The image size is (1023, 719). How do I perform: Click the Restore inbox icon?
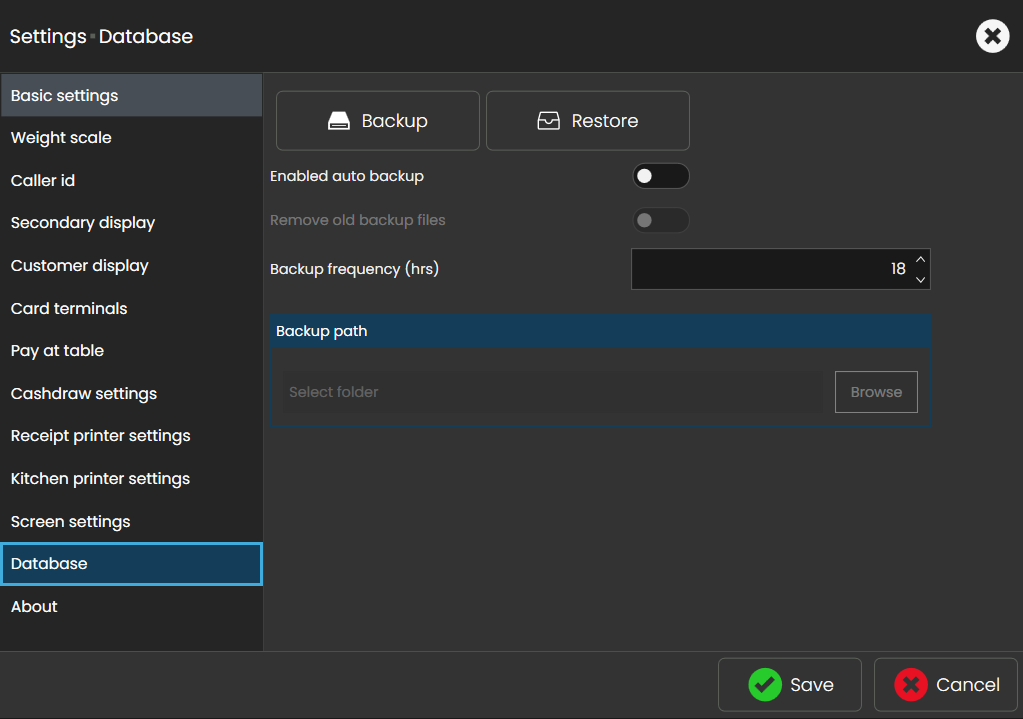click(x=548, y=121)
